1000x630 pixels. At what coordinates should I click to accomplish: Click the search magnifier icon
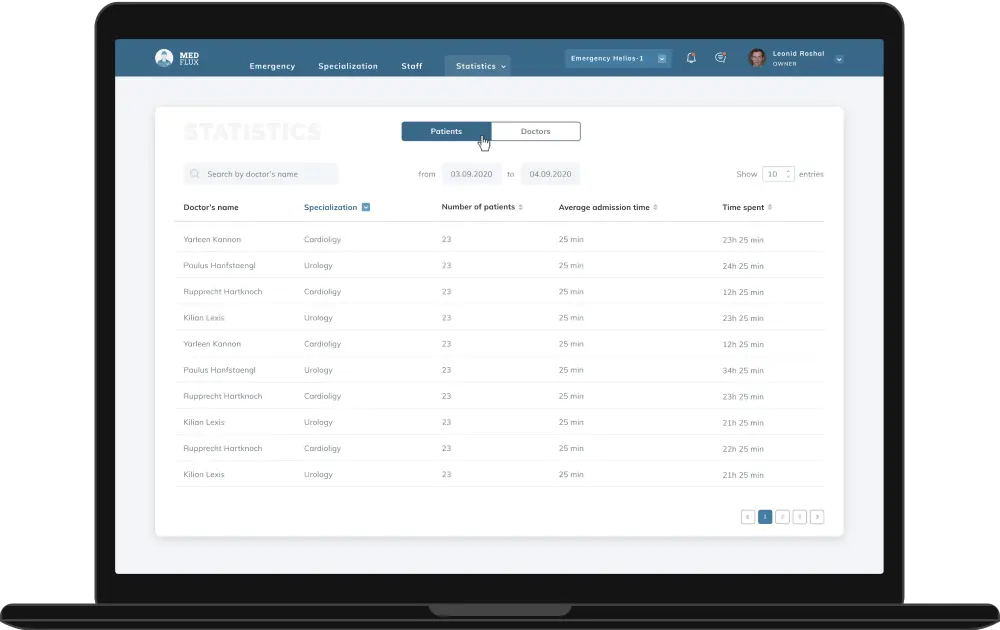tap(193, 173)
